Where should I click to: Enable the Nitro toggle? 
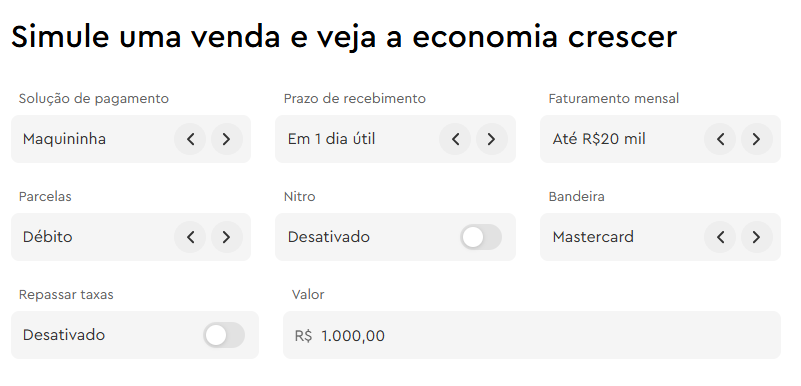[x=481, y=237]
